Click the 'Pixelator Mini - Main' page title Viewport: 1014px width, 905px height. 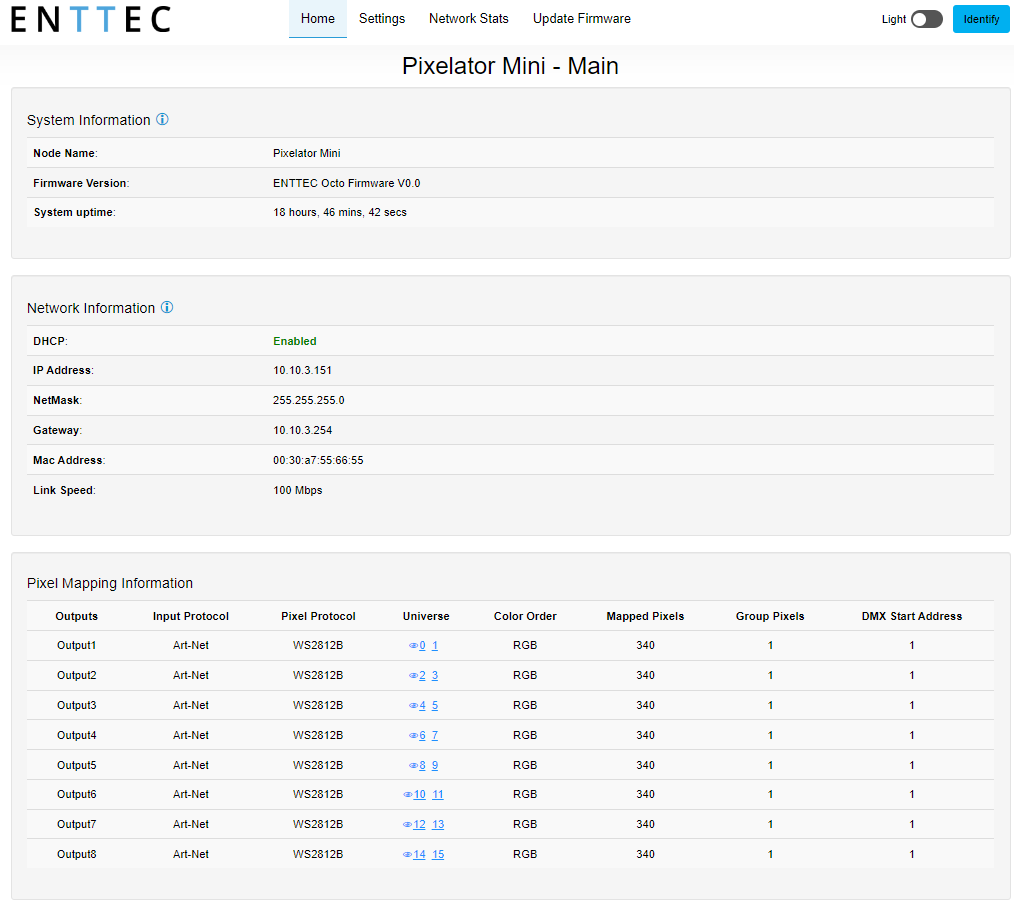[x=510, y=66]
